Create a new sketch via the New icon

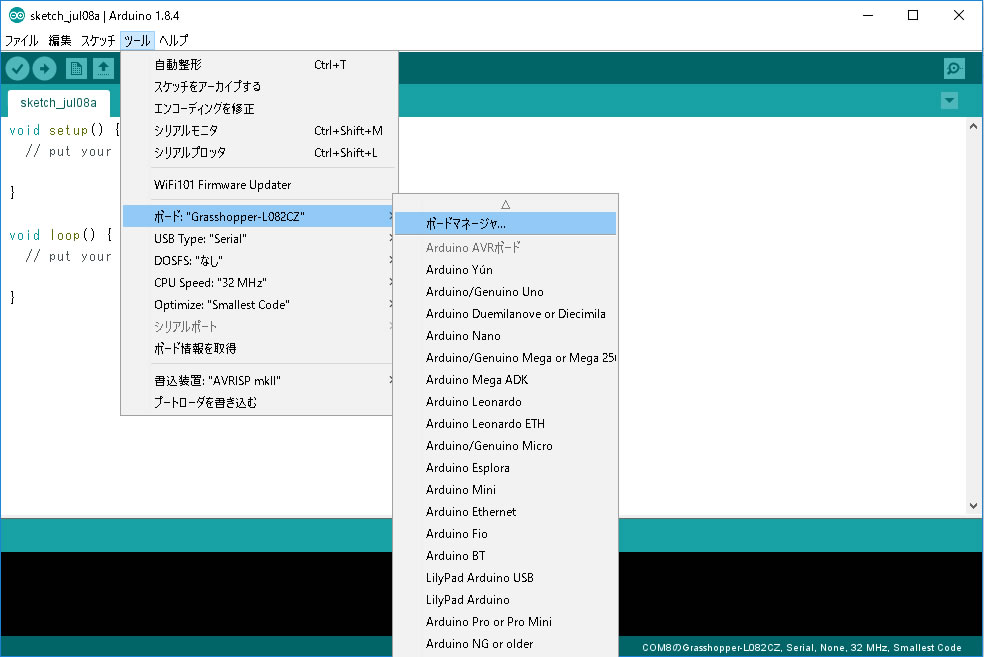click(x=76, y=68)
